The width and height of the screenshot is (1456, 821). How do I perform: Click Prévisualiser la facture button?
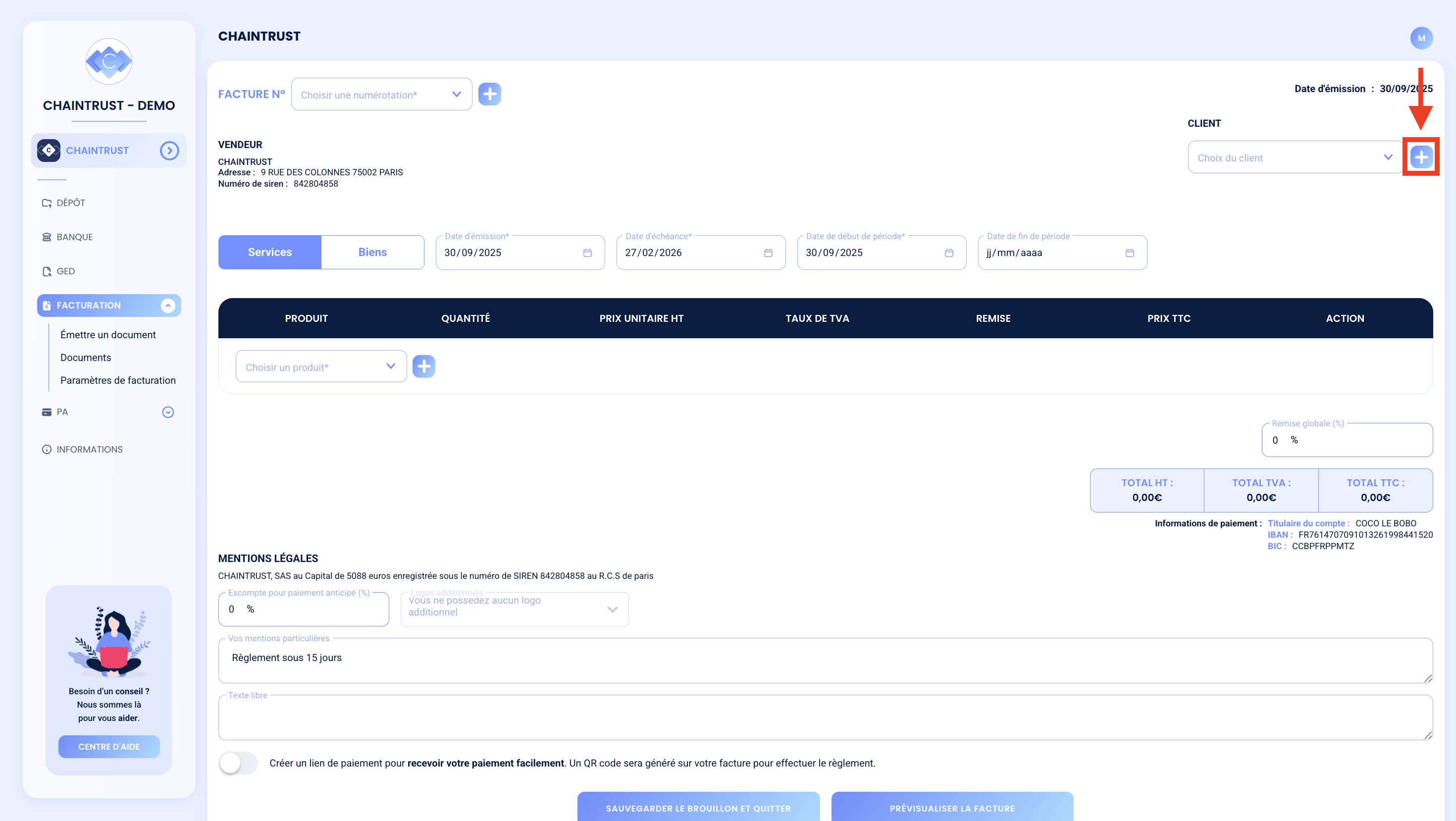pyautogui.click(x=952, y=807)
